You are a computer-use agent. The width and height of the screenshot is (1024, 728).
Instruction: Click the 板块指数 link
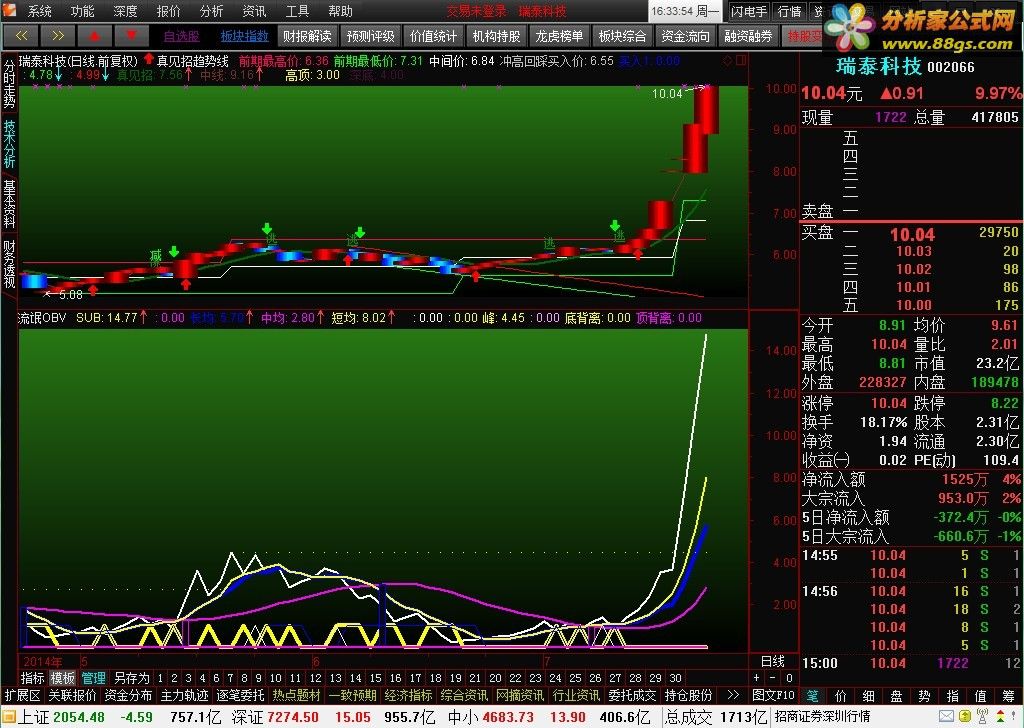[x=245, y=37]
